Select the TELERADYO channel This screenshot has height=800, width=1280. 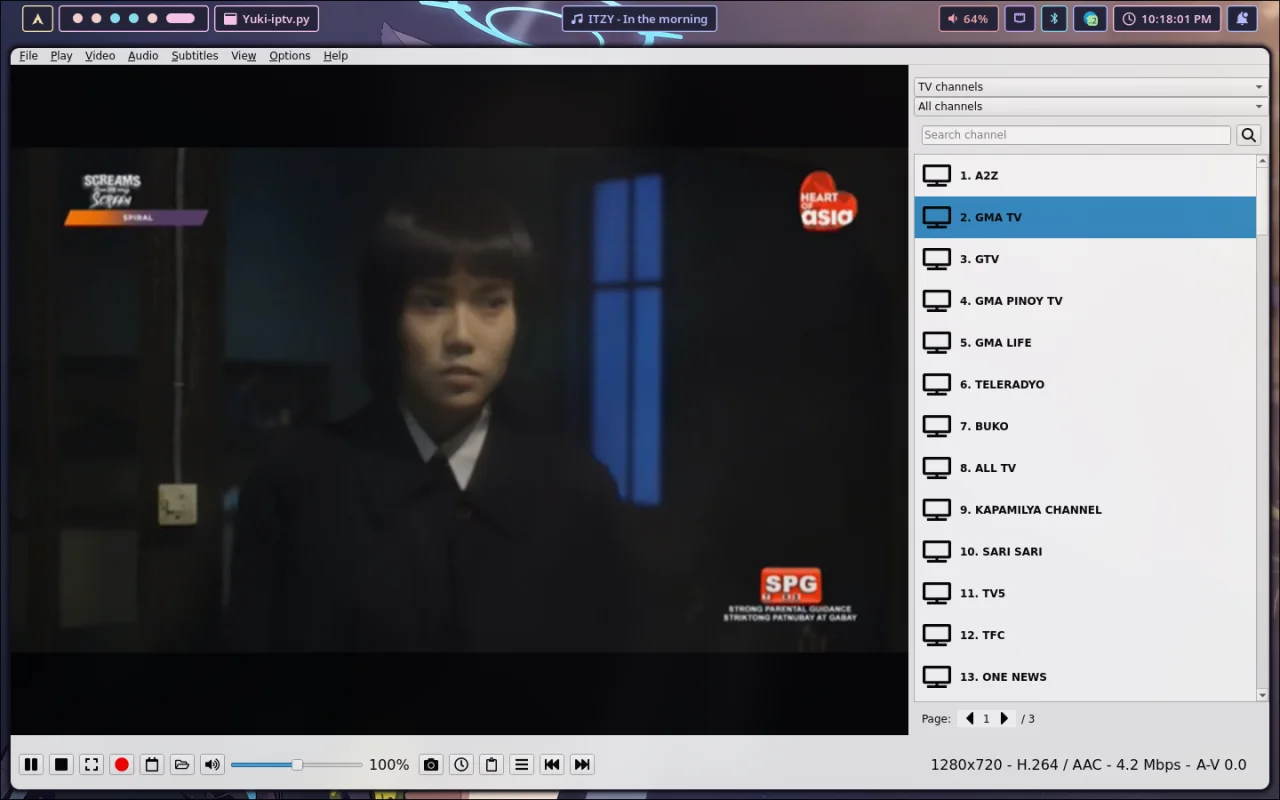(x=1085, y=385)
